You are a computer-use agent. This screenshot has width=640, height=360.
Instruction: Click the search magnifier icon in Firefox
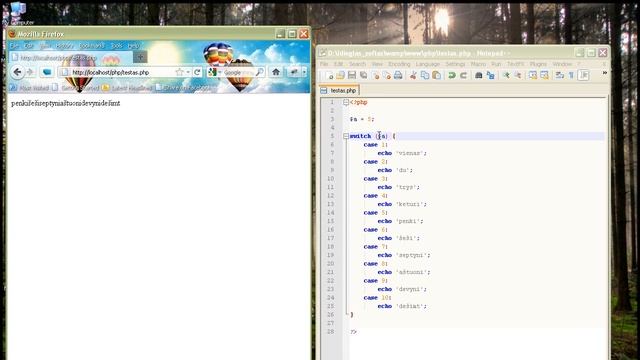[x=260, y=72]
